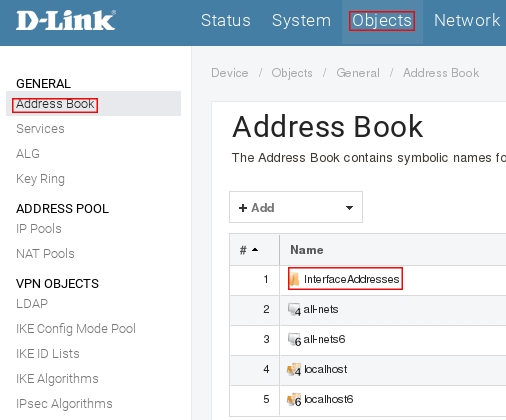Screen dimensions: 506x420
Task: Click the General breadcrumb link
Action: (358, 73)
